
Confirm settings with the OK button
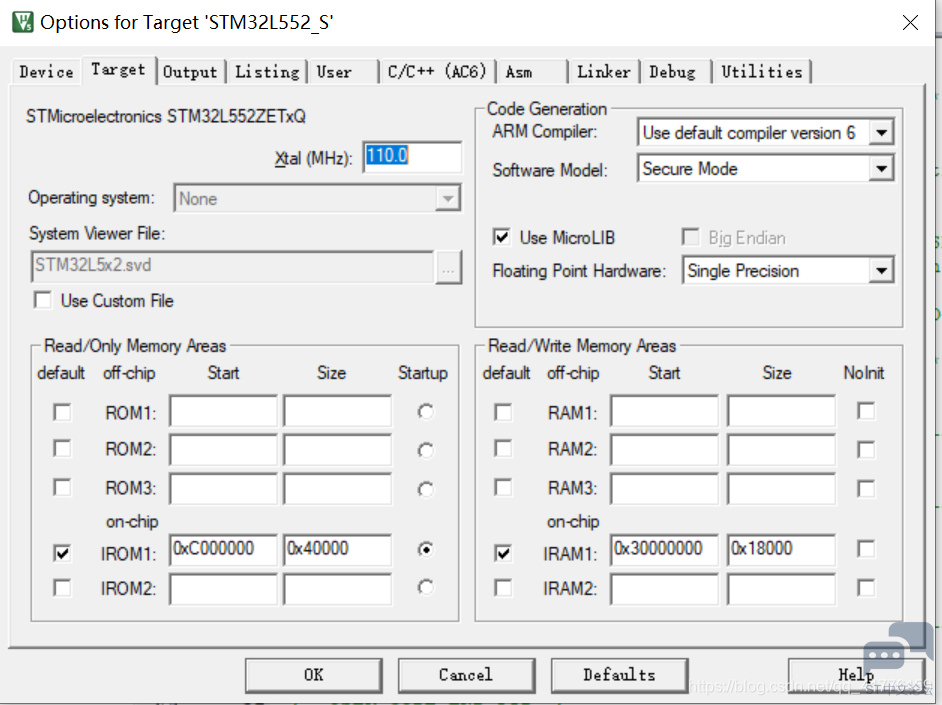[x=314, y=675]
